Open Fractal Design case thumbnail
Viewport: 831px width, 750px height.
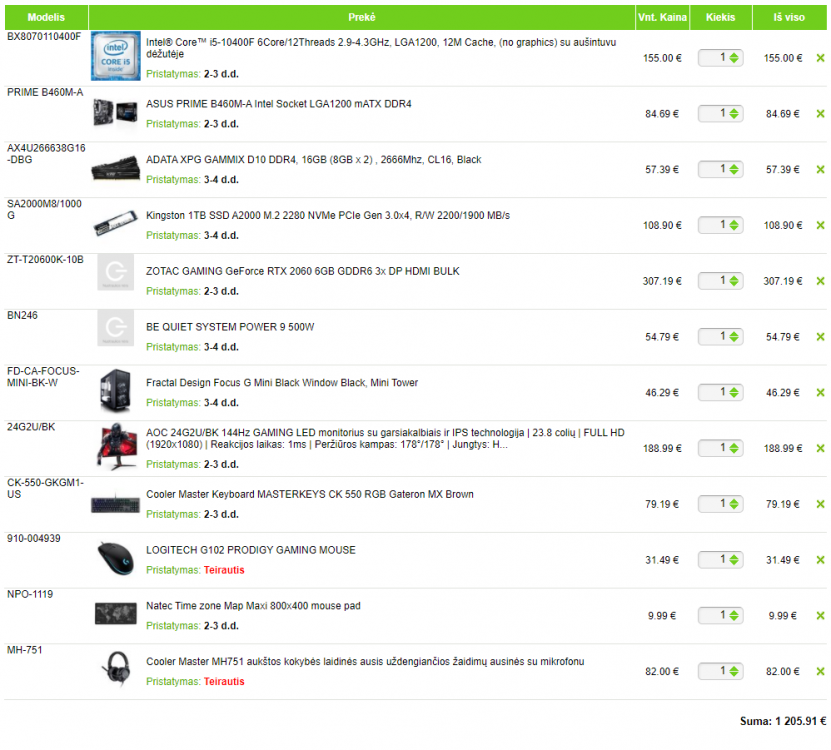(x=116, y=391)
